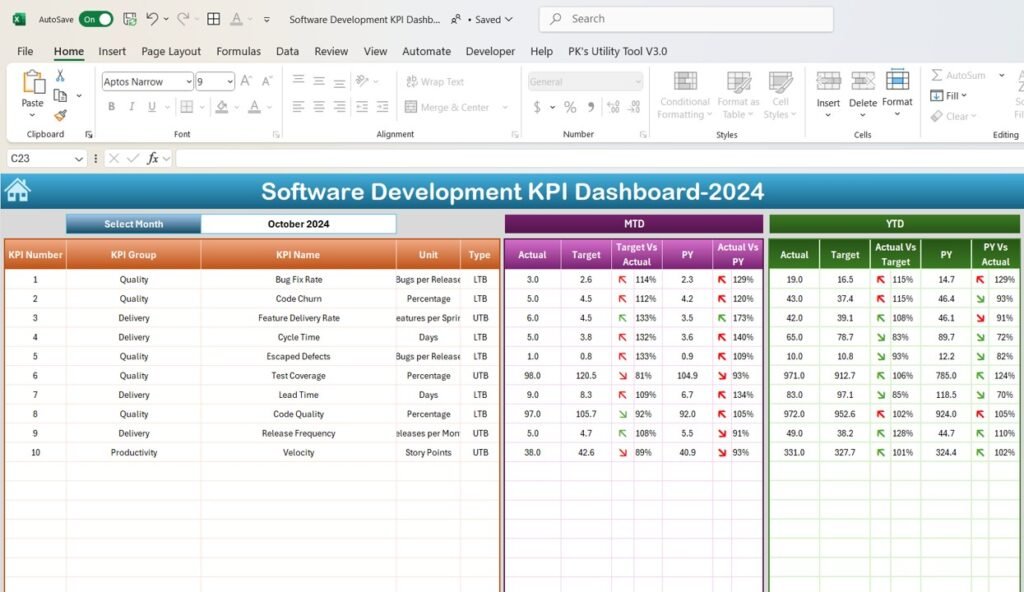Toggle the AutoSave switch off
The height and width of the screenshot is (592, 1024).
96,19
